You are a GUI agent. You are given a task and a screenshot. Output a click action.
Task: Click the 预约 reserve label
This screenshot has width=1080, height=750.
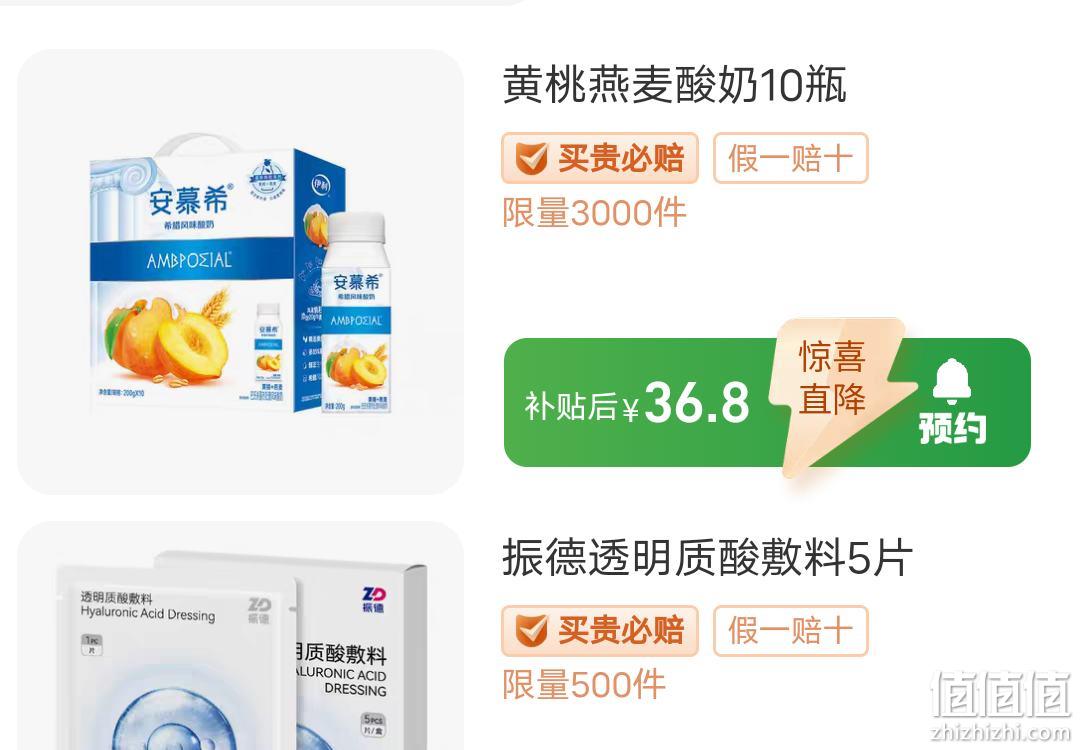pos(952,428)
